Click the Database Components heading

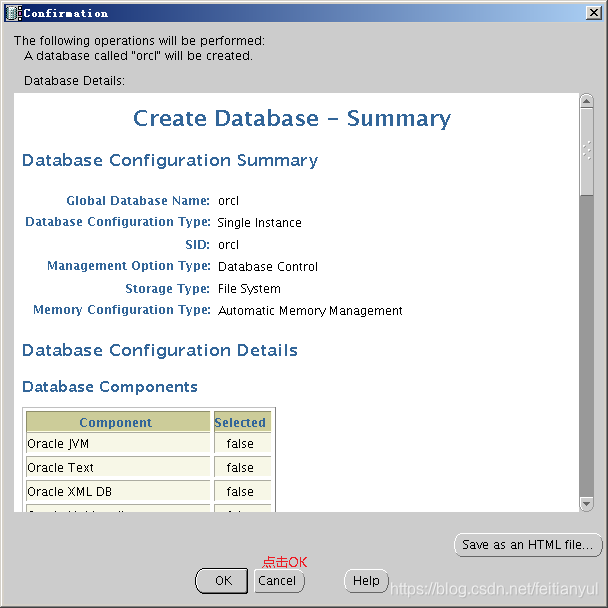pos(110,387)
